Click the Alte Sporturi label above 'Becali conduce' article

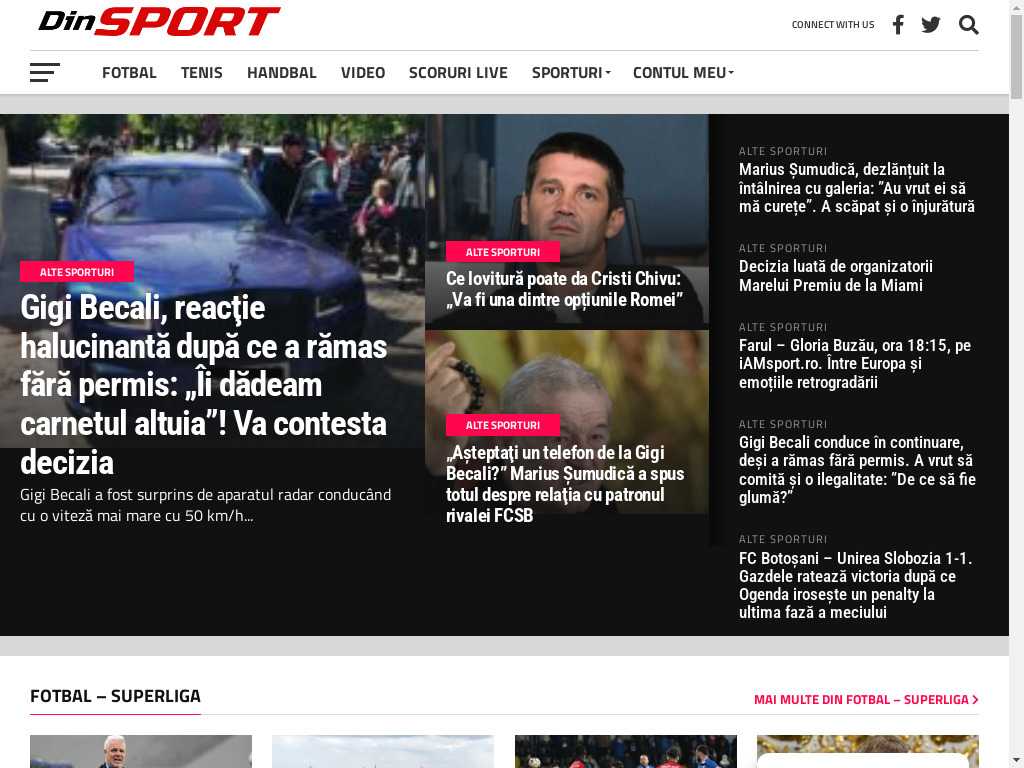[783, 424]
